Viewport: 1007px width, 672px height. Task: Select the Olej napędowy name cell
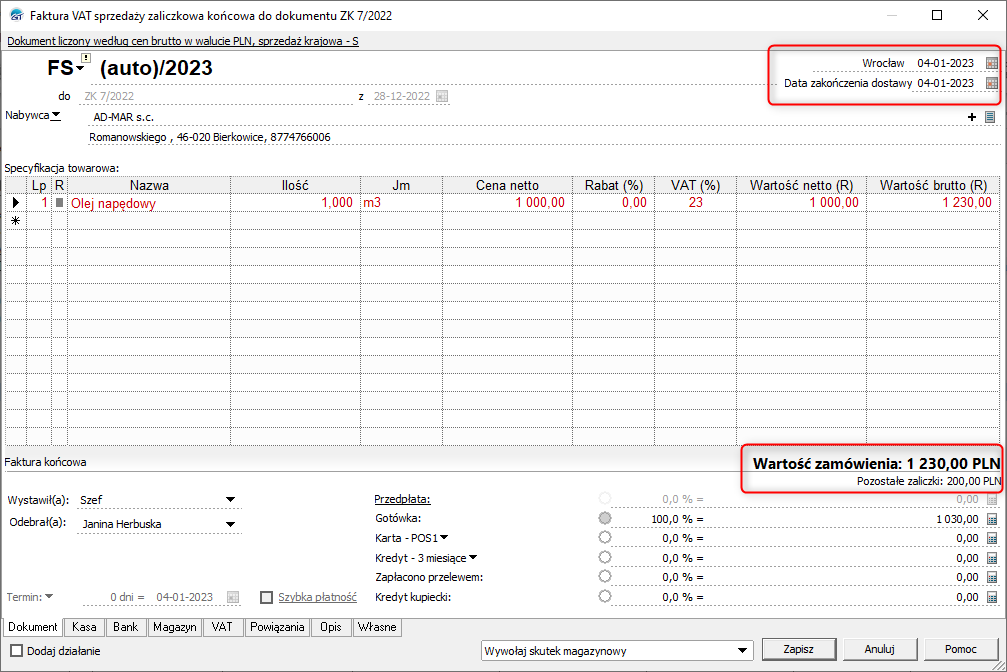(x=149, y=203)
